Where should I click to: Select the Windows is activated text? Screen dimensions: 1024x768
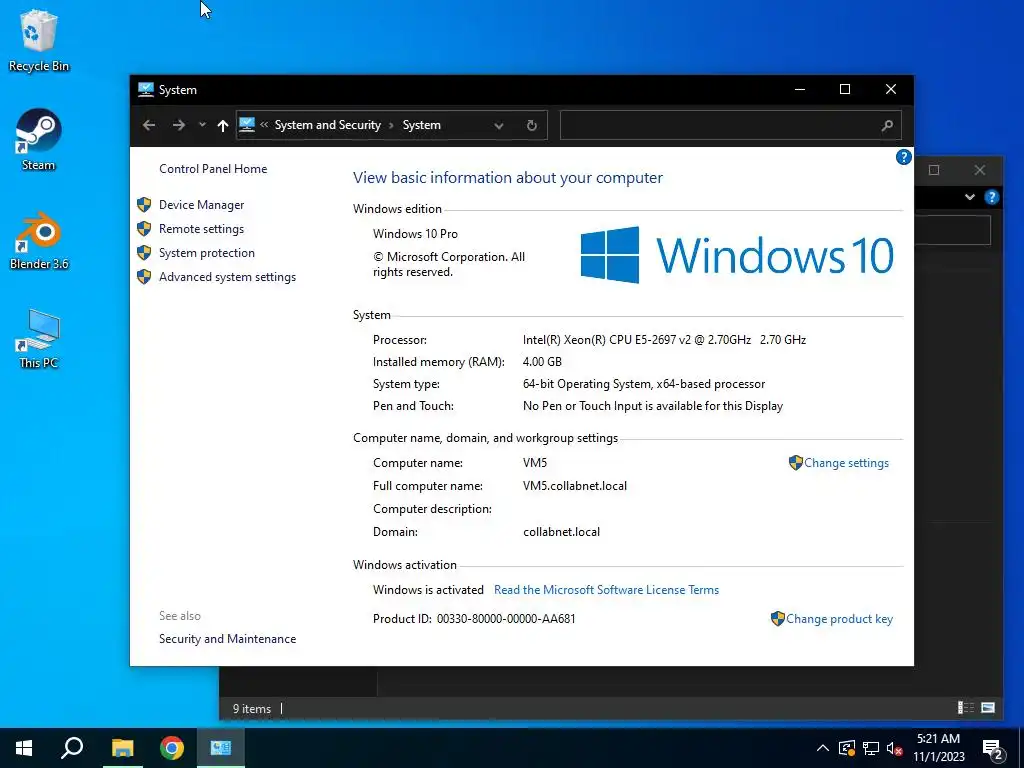428,590
